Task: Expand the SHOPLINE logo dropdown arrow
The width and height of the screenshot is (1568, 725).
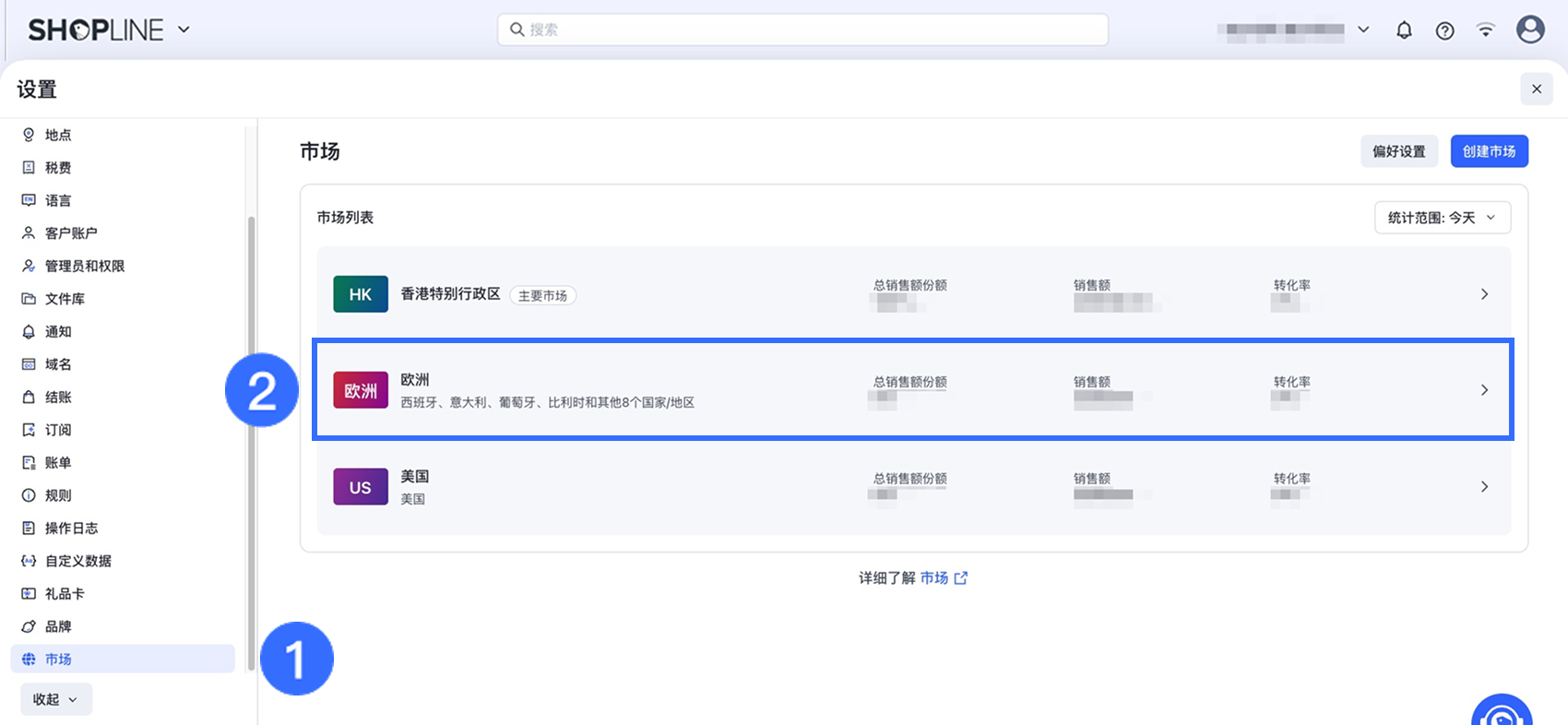Action: pyautogui.click(x=184, y=30)
